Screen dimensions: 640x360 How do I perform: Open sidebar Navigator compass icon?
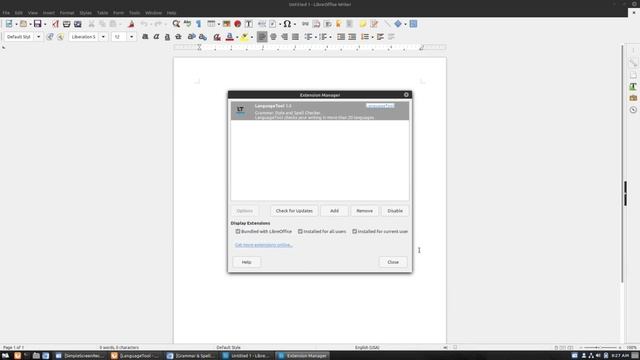[633, 110]
